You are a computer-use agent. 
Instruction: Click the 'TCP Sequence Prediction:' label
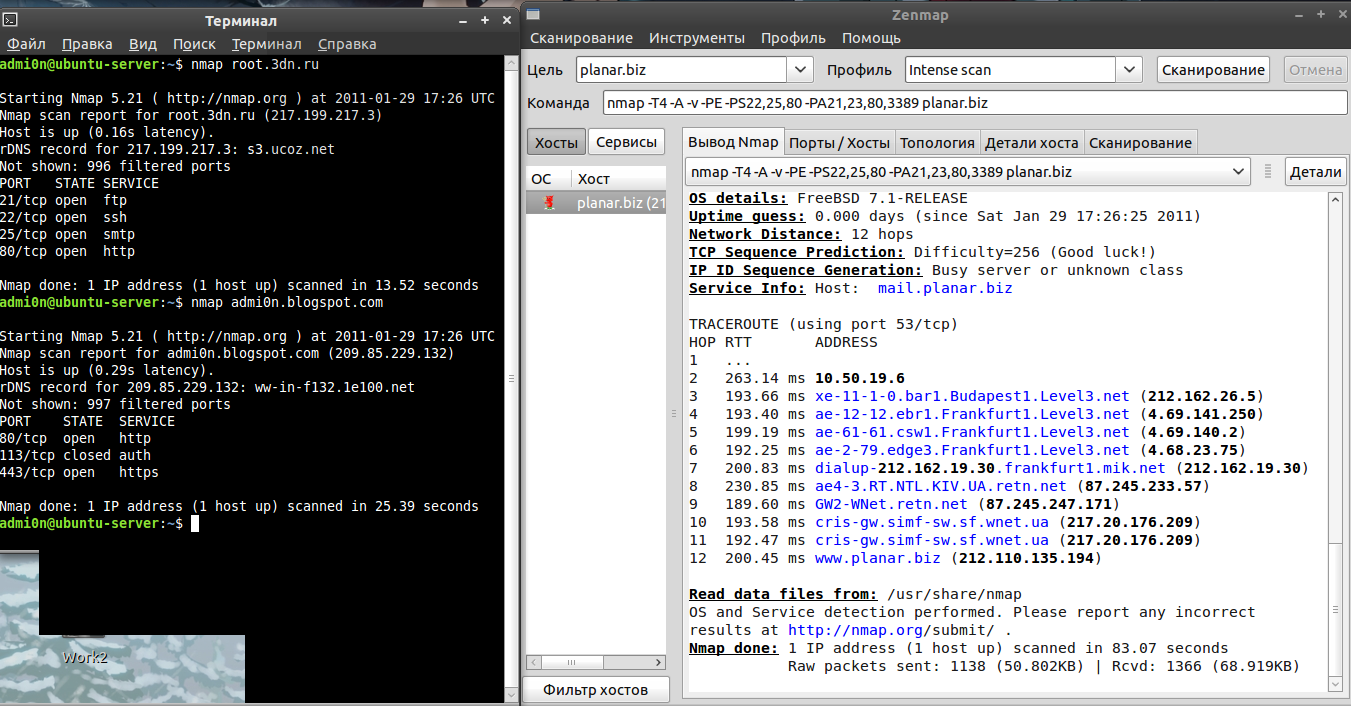click(x=797, y=252)
